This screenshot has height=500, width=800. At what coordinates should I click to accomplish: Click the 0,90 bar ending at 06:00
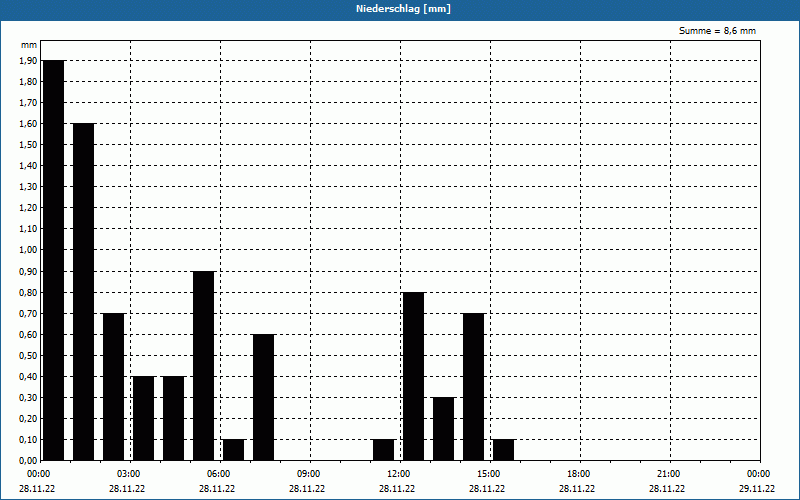click(204, 366)
